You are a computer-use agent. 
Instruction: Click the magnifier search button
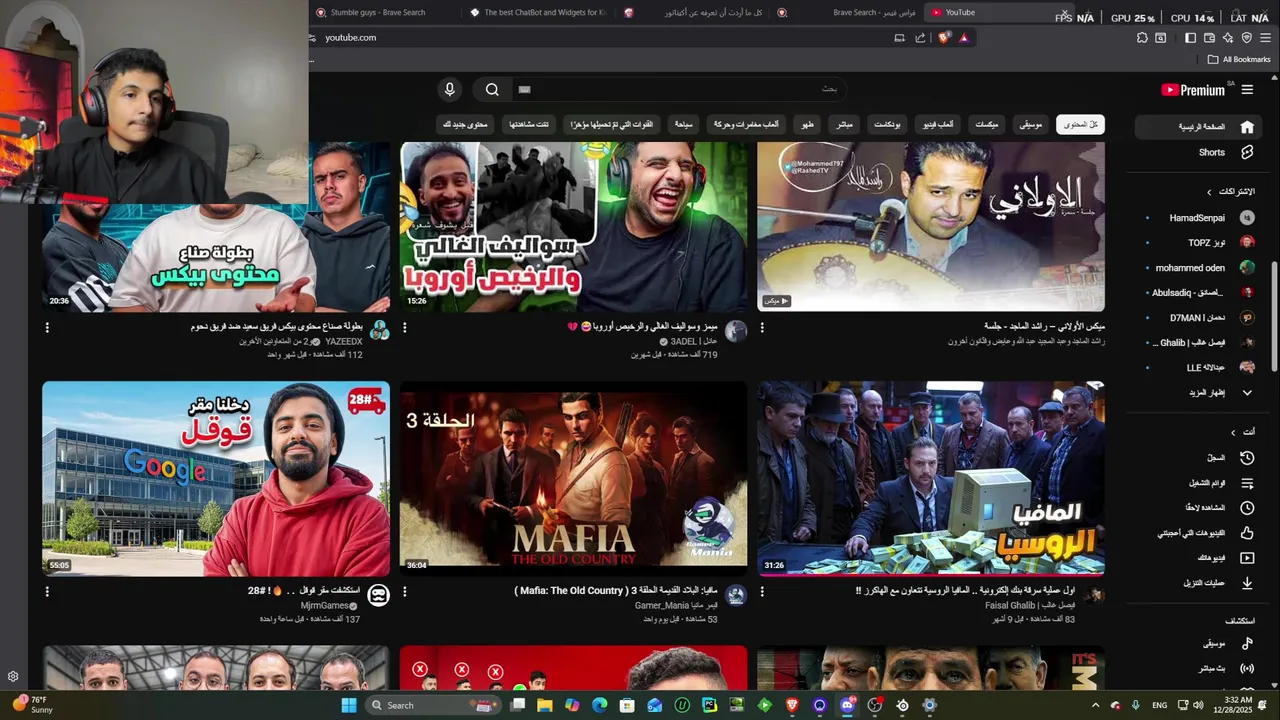[492, 90]
